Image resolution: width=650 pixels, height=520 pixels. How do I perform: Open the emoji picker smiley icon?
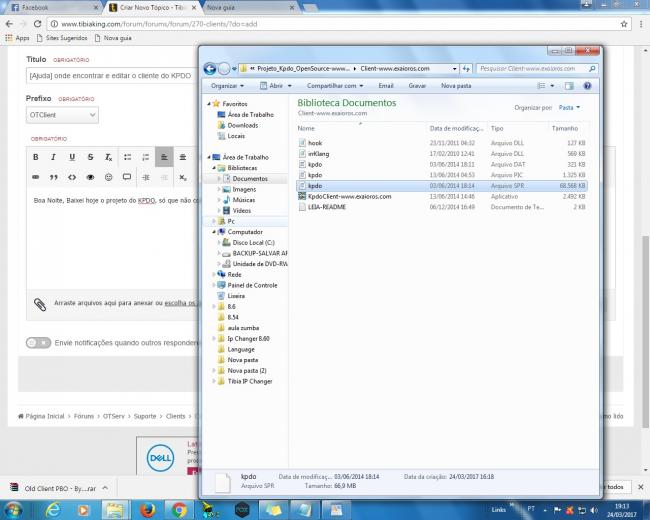[108, 177]
